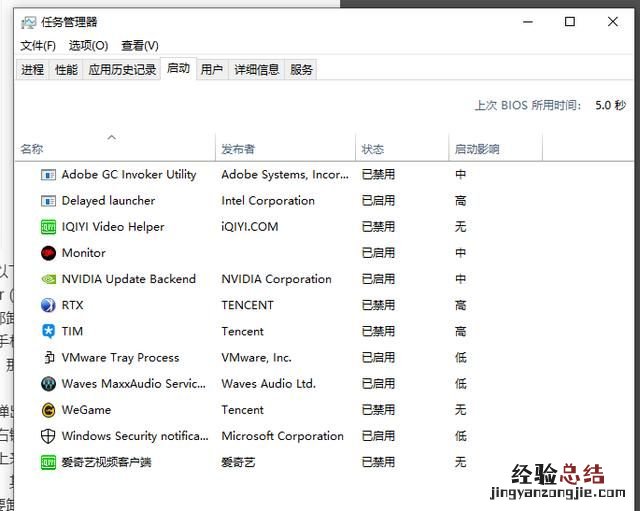640x511 pixels.
Task: Click publisher iQIYI.COM
Action: click(250, 227)
